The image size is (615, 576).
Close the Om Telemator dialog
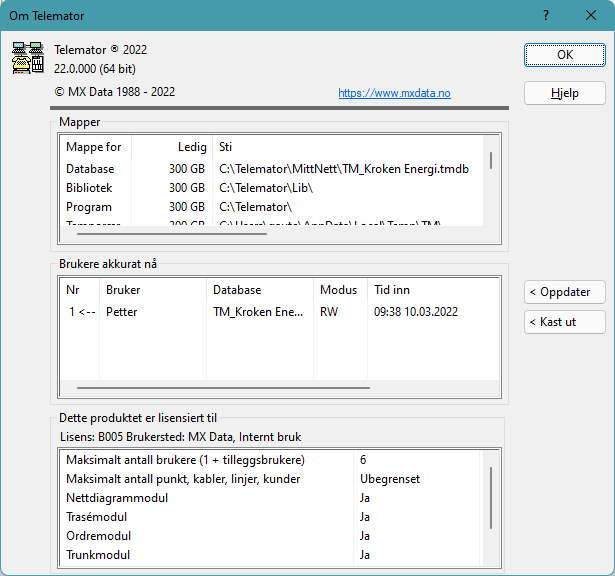point(591,15)
